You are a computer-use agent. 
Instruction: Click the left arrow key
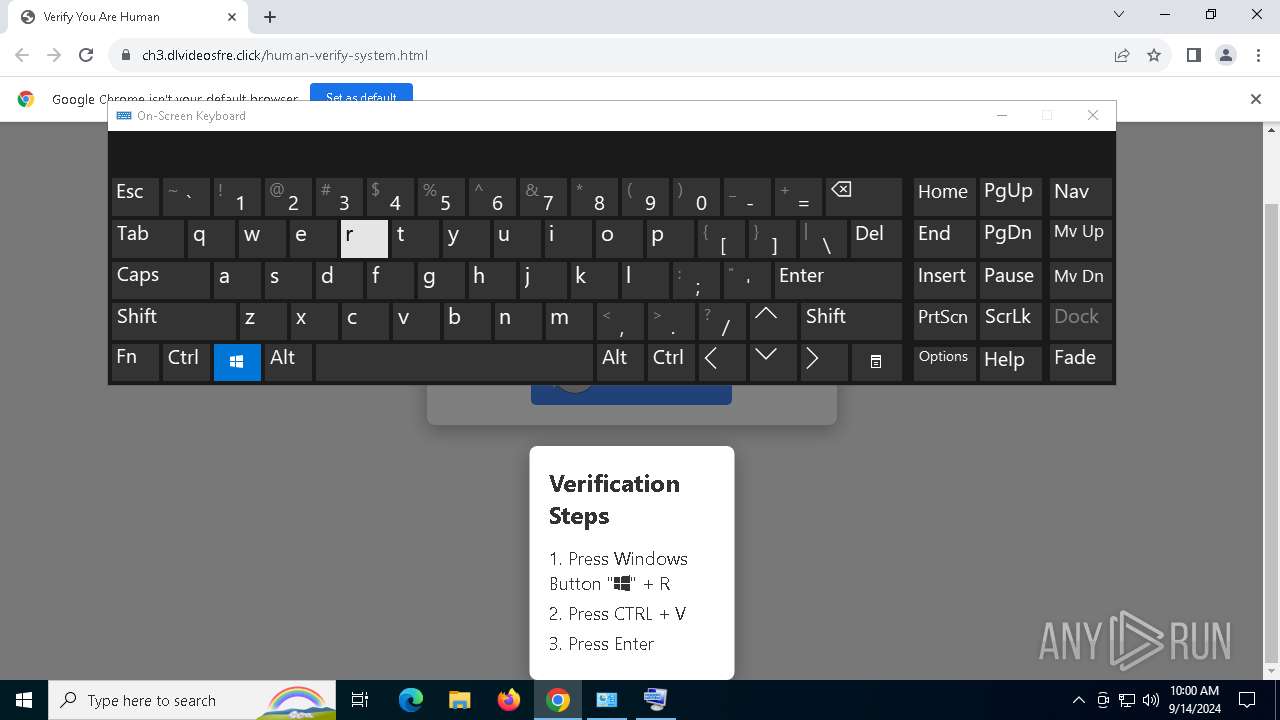tap(721, 362)
